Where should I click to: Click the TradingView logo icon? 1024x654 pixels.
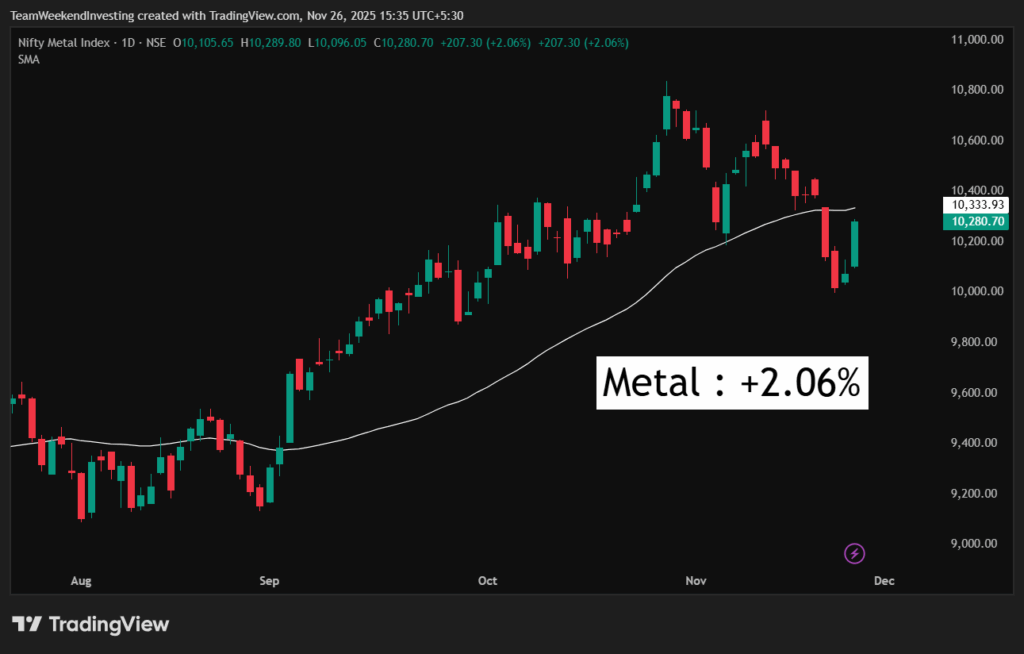click(27, 624)
